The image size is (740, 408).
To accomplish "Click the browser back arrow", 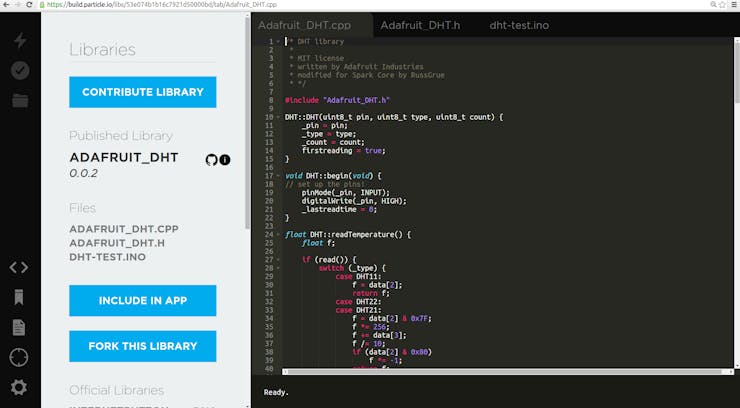I will pos(6,5).
